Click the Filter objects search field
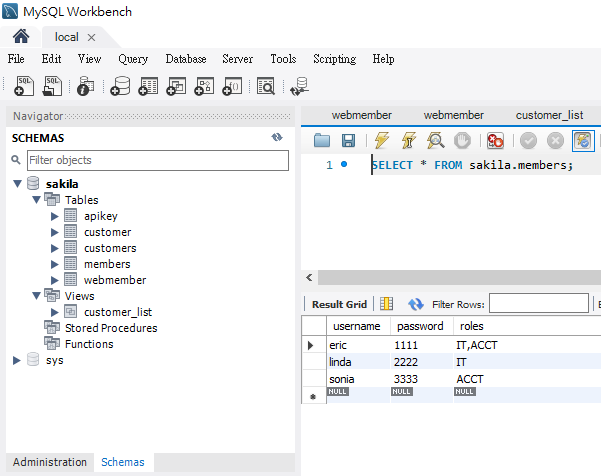The width and height of the screenshot is (601, 476). (158, 160)
